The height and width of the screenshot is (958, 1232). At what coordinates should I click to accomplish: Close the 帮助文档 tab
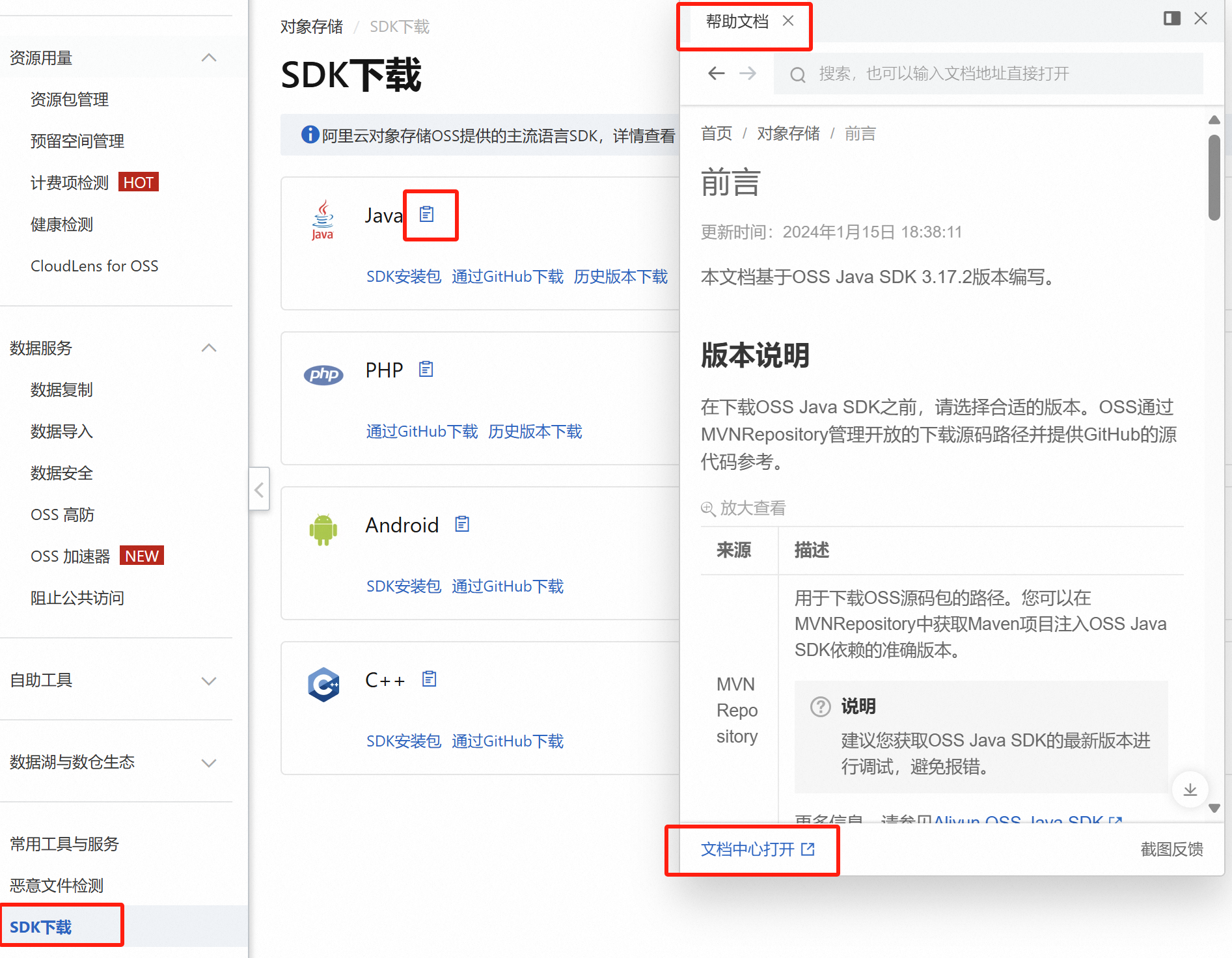point(788,21)
